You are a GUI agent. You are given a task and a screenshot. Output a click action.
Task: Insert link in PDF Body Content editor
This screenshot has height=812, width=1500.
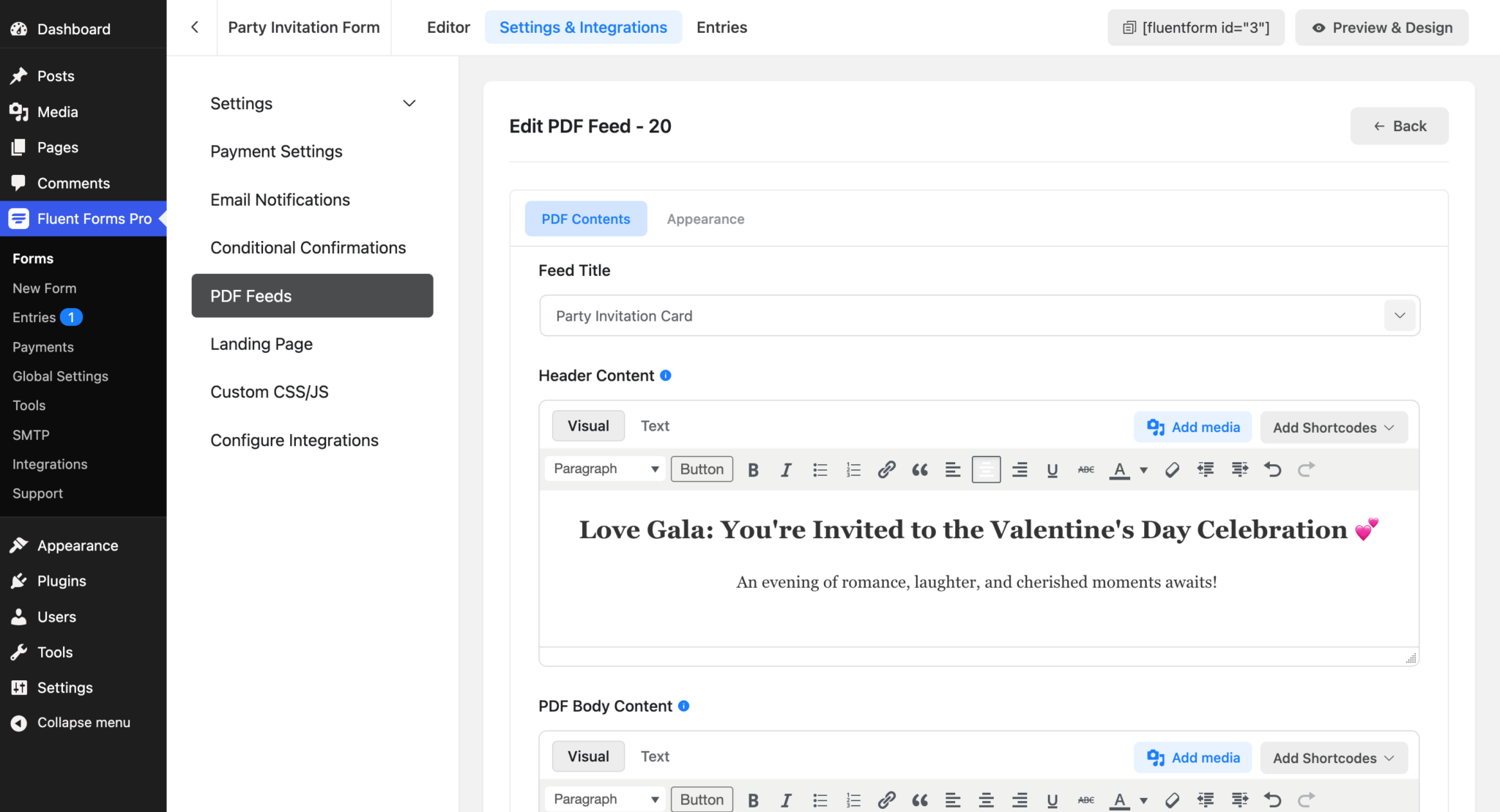886,800
